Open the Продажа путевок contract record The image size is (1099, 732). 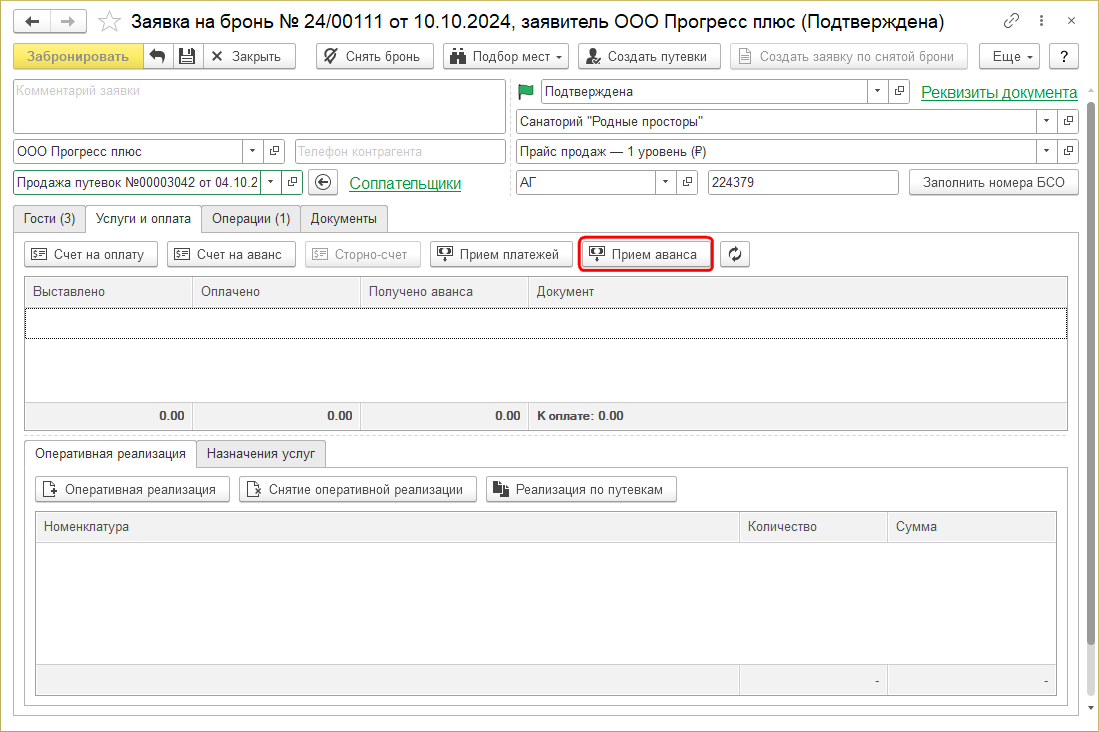tap(292, 182)
